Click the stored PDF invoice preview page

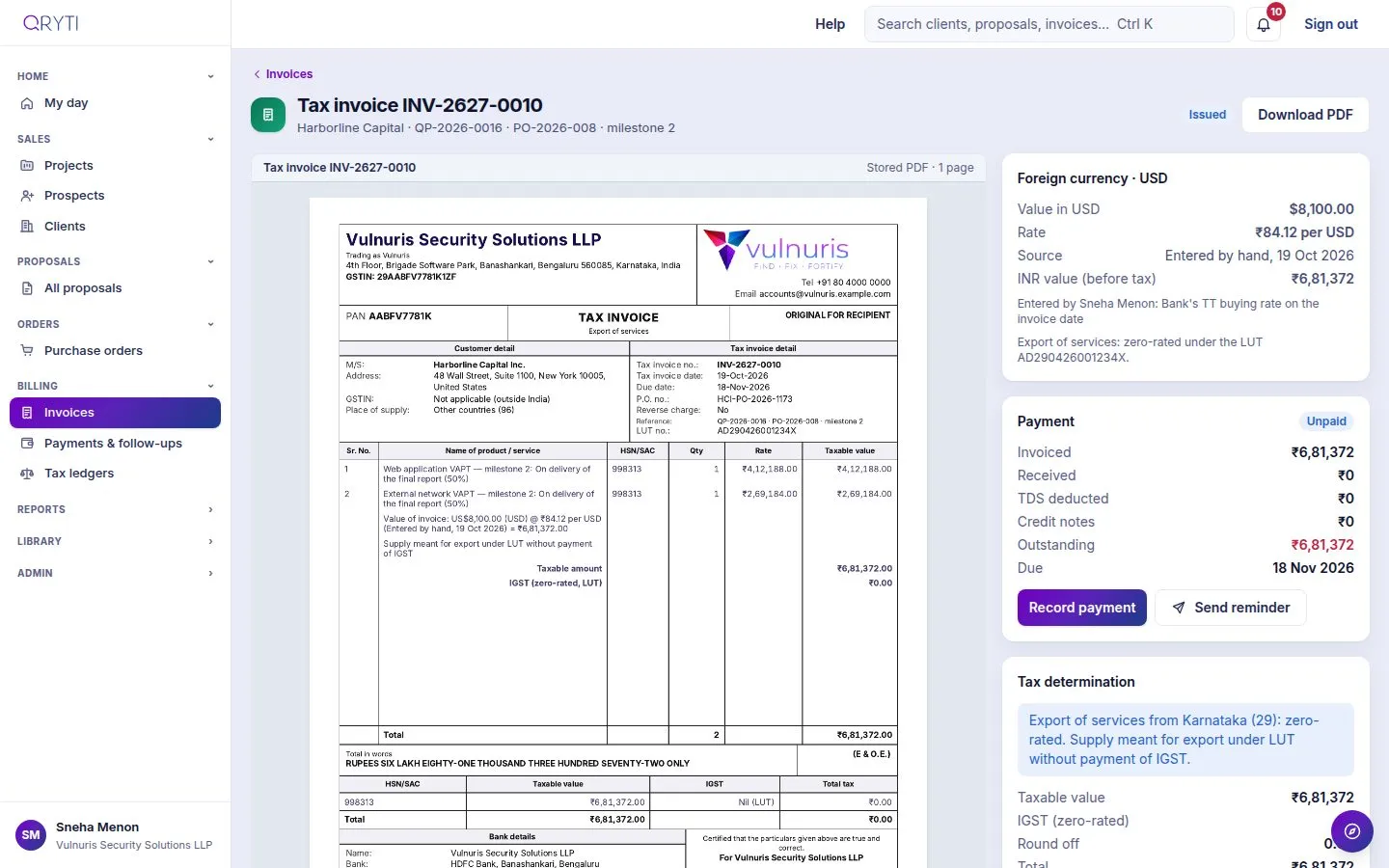pyautogui.click(x=618, y=532)
